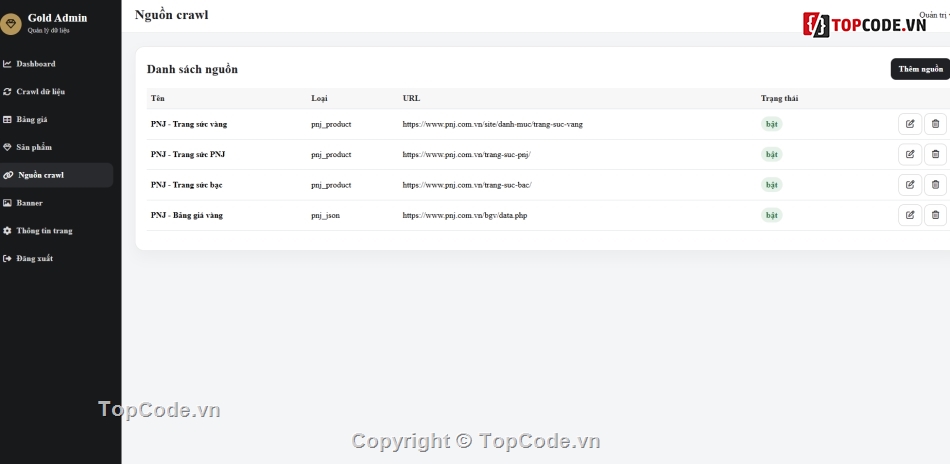The width and height of the screenshot is (950, 464).
Task: Open the Dashboard chart icon
Action: point(7,64)
